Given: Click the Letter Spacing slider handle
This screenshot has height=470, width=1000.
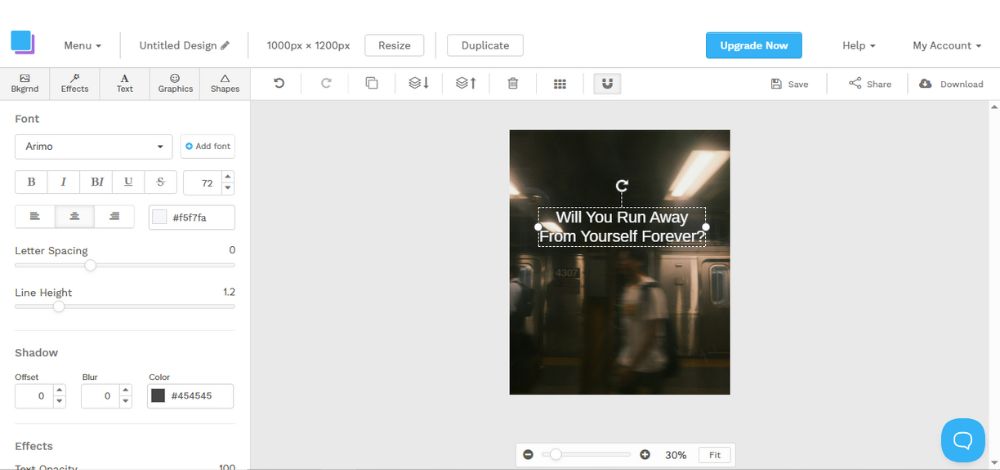Looking at the screenshot, I should coord(91,265).
